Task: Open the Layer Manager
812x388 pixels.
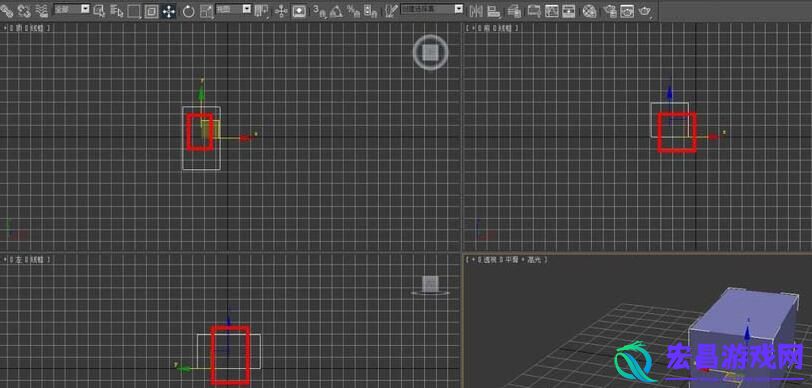Action: (514, 11)
